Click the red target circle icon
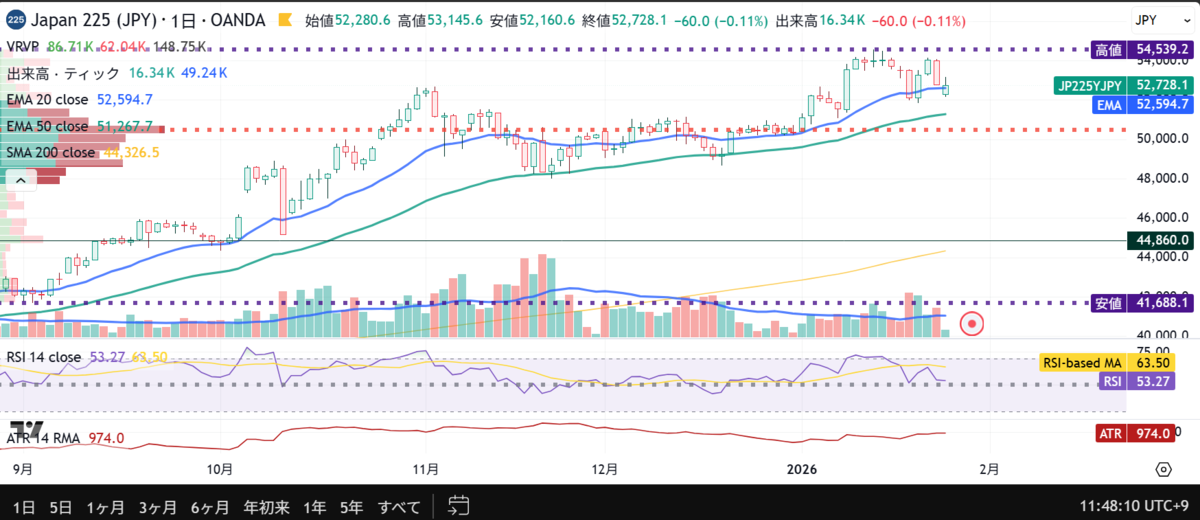Viewport: 1200px width, 520px height. [x=972, y=323]
